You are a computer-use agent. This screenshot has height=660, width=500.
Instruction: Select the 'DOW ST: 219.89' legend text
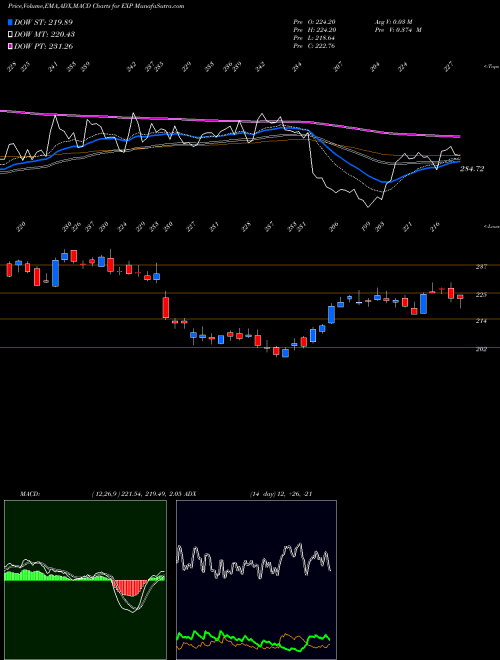point(44,22)
